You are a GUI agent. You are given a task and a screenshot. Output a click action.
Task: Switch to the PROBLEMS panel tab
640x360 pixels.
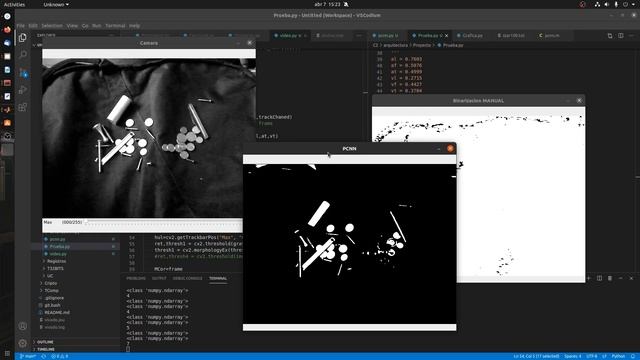tap(136, 278)
